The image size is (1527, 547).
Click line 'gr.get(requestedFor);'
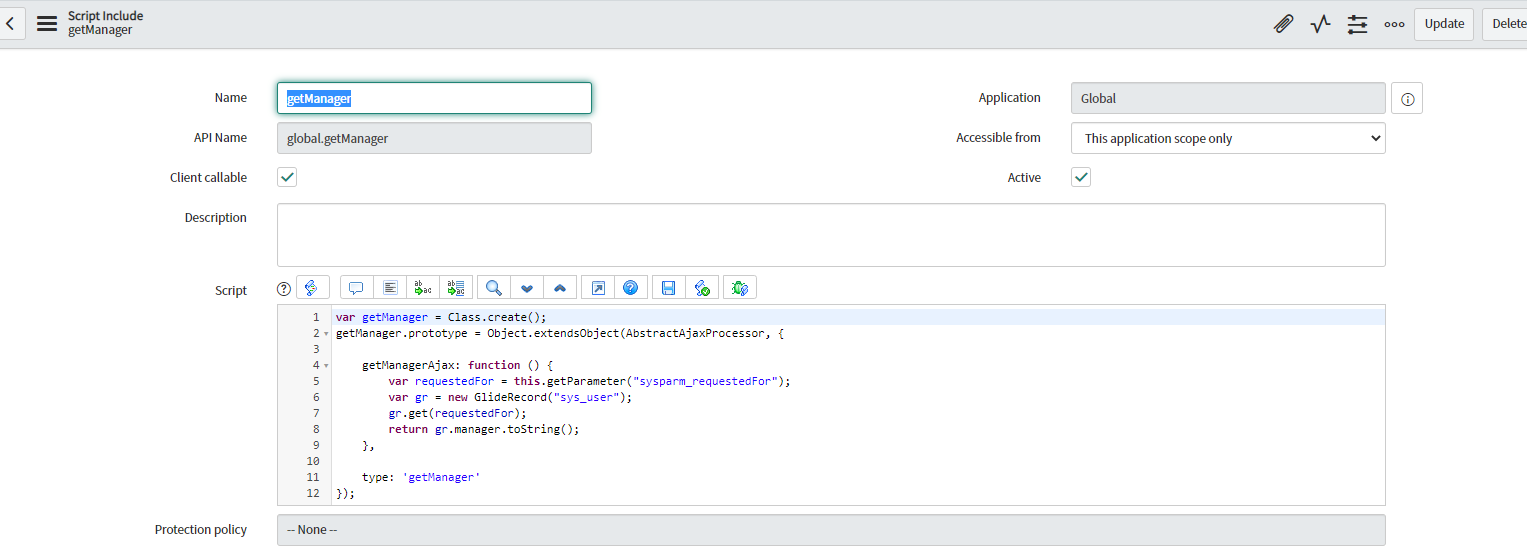(x=457, y=413)
